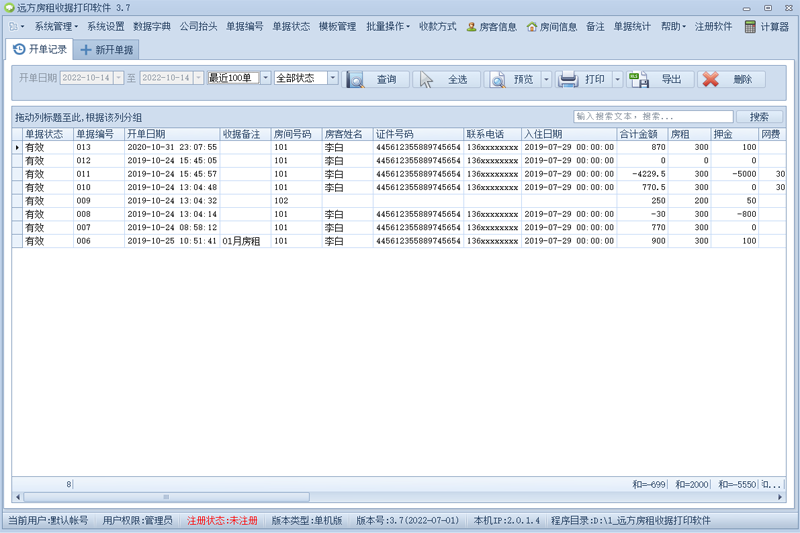Screen dimensions: 800x533
Task: Click the 搜索 button
Action: coord(759,117)
